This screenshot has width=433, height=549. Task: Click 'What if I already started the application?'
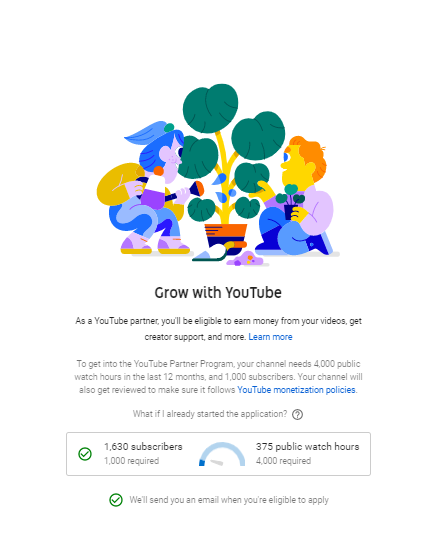pos(210,414)
